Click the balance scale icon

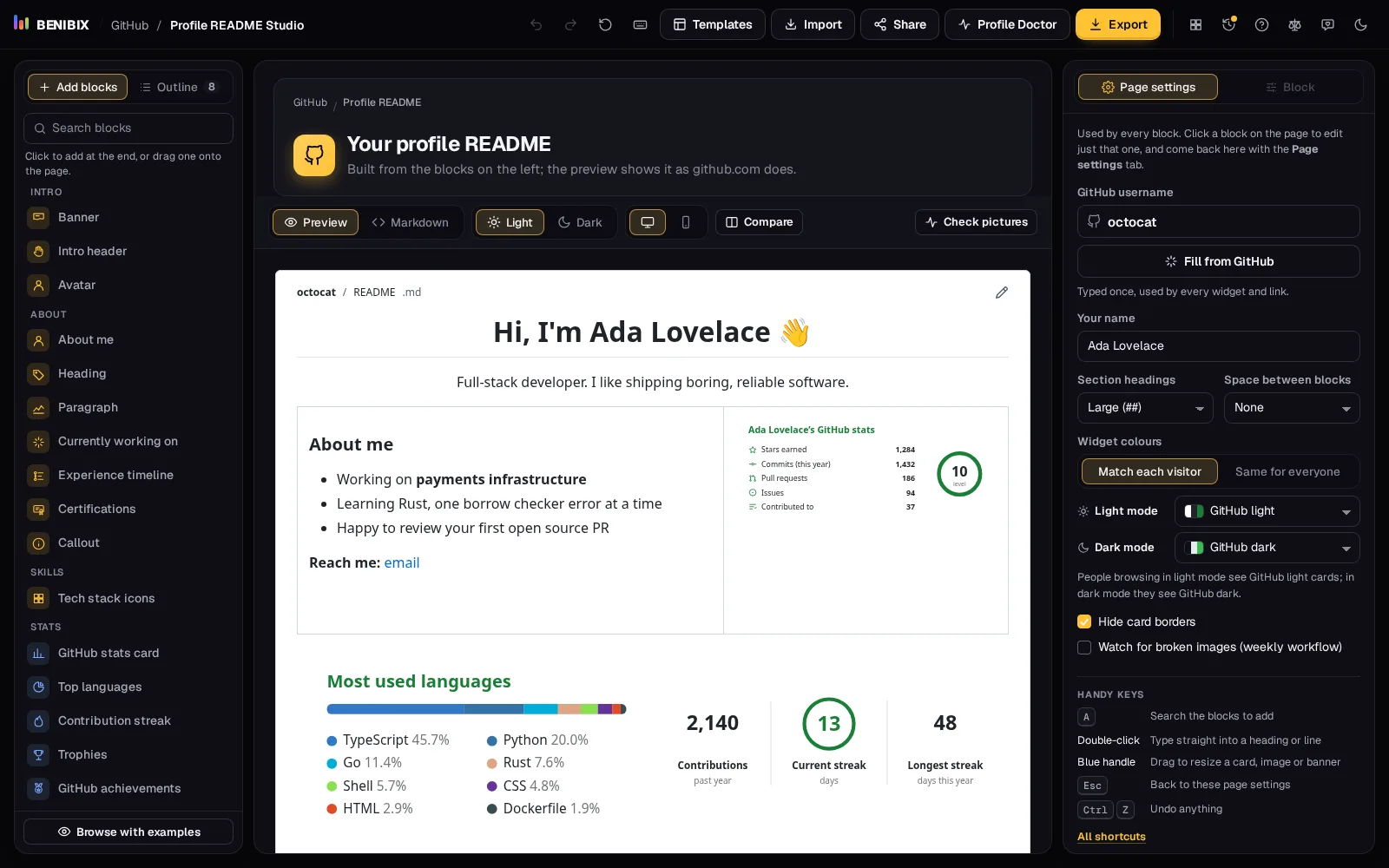[1294, 25]
